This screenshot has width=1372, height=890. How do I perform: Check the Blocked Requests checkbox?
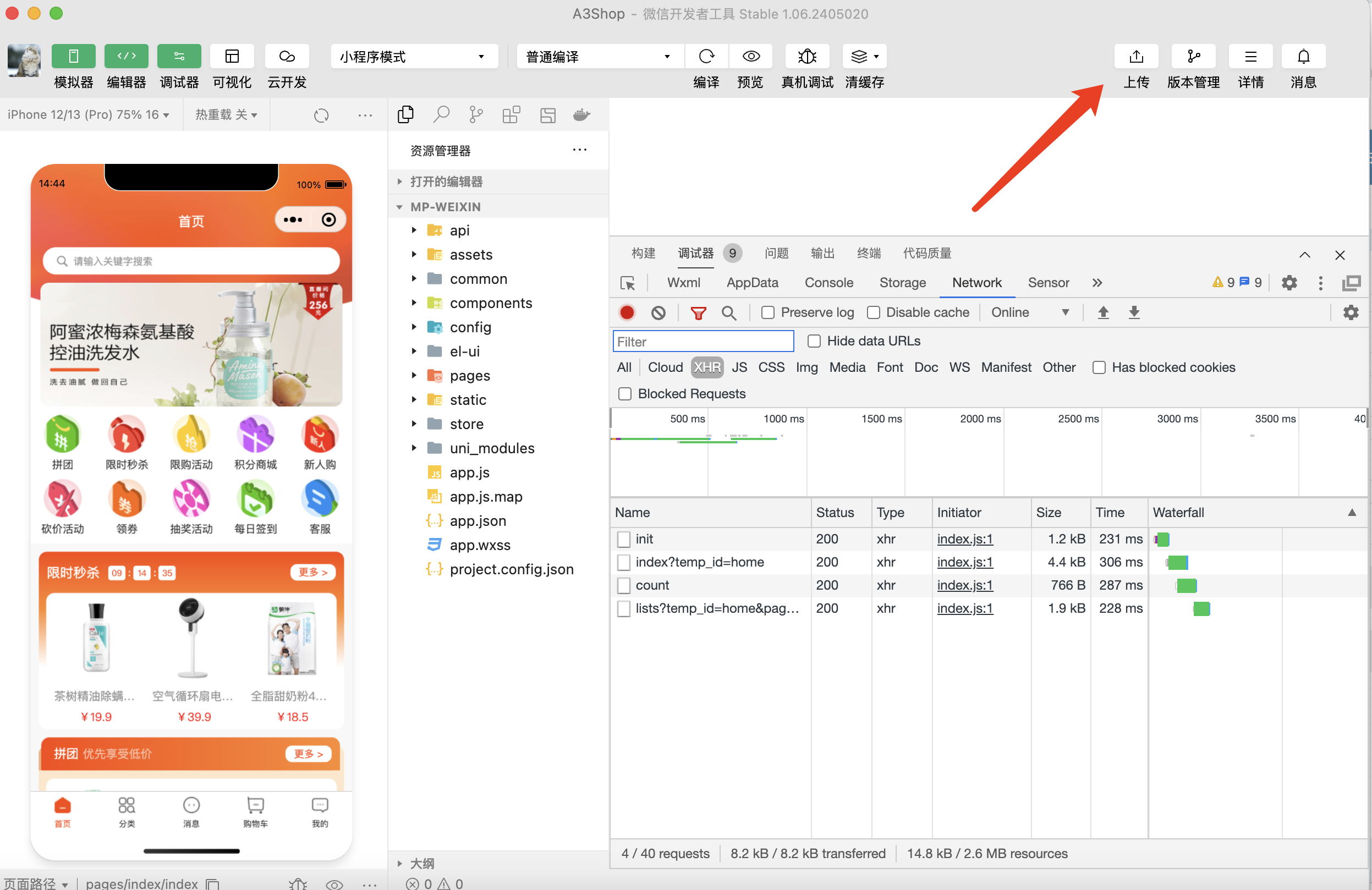click(625, 394)
